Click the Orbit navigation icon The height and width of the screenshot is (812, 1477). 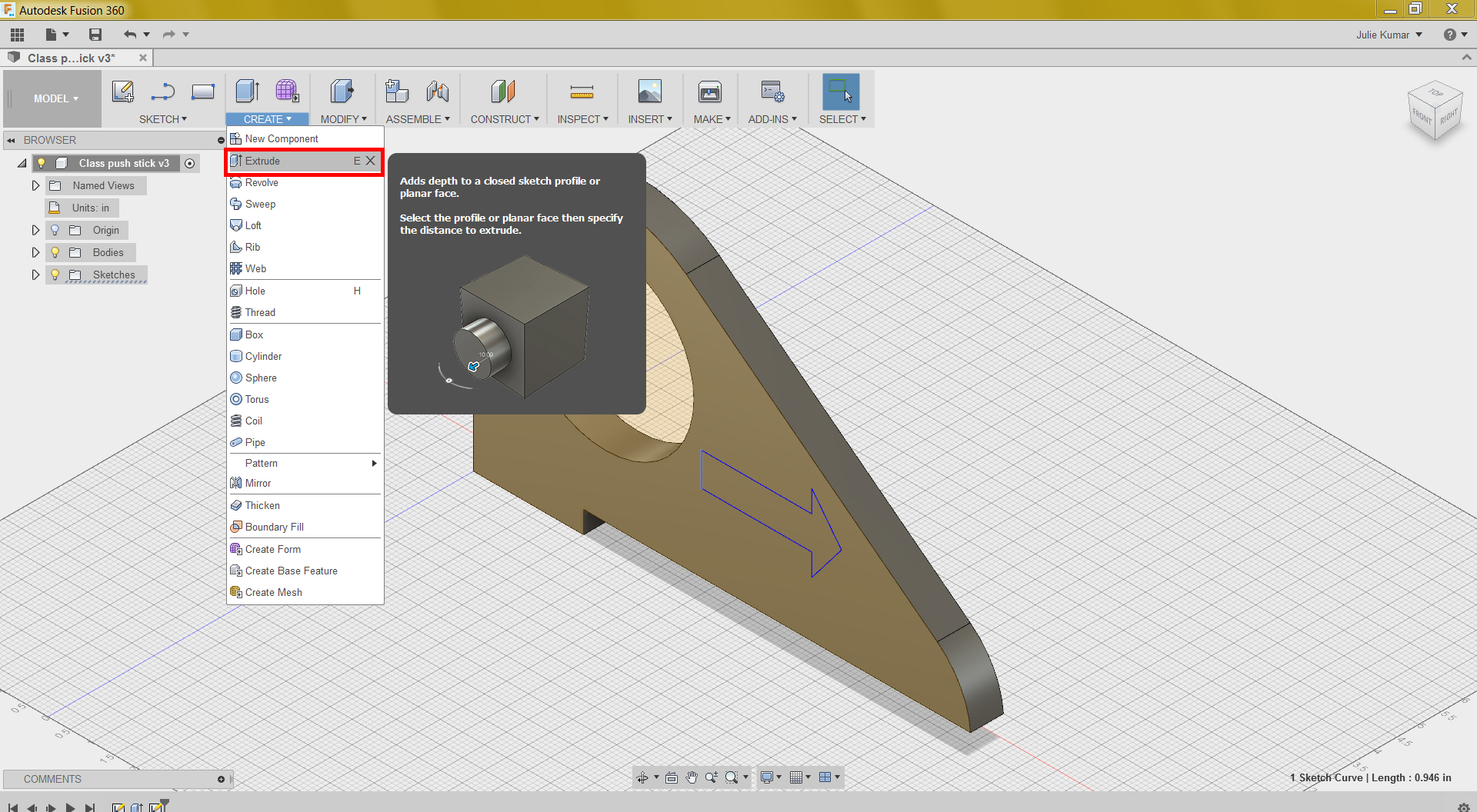point(642,777)
